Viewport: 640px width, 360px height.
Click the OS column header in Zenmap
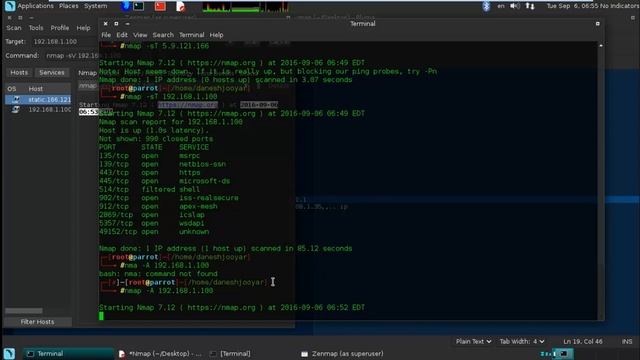tap(12, 89)
